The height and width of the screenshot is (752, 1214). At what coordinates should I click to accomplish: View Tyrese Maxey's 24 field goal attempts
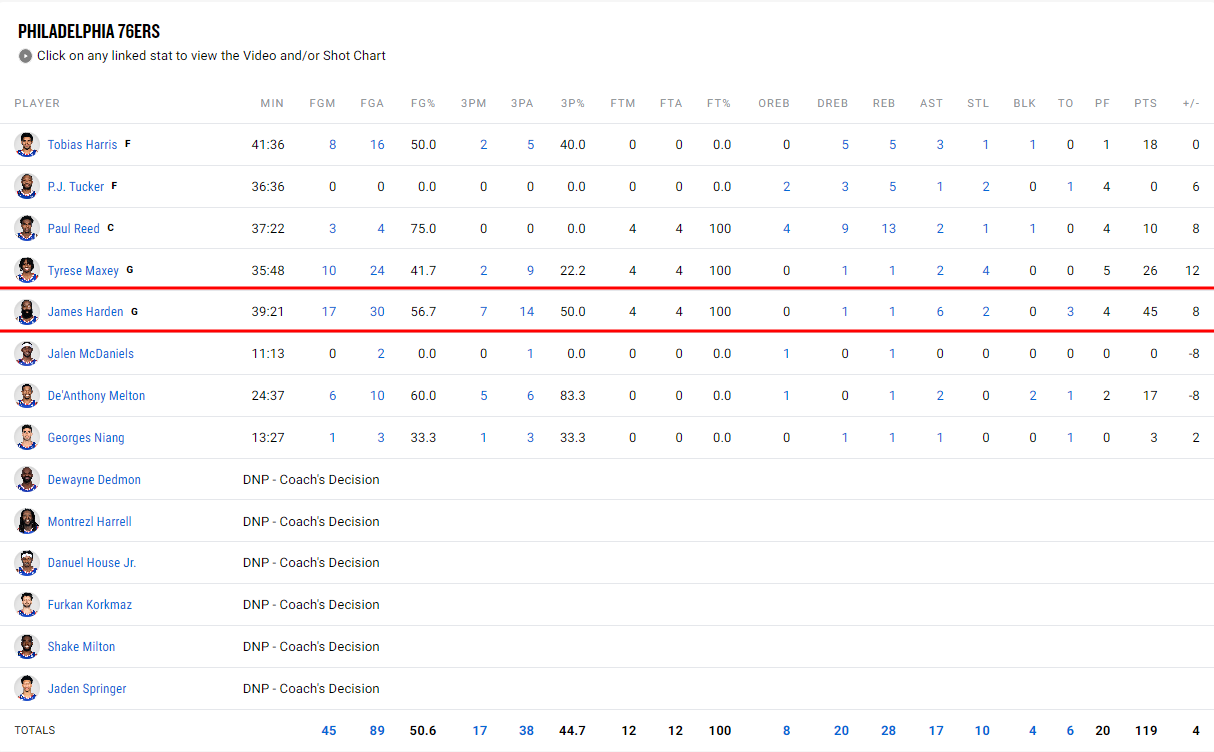(x=377, y=271)
